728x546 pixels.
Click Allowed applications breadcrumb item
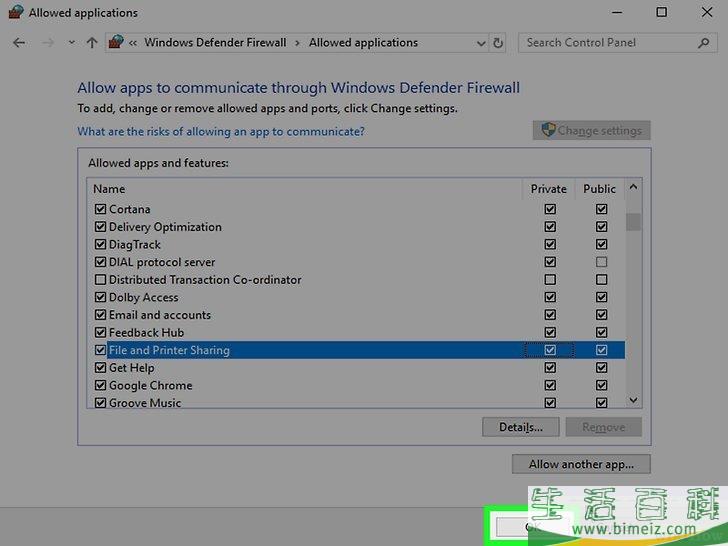pos(363,43)
